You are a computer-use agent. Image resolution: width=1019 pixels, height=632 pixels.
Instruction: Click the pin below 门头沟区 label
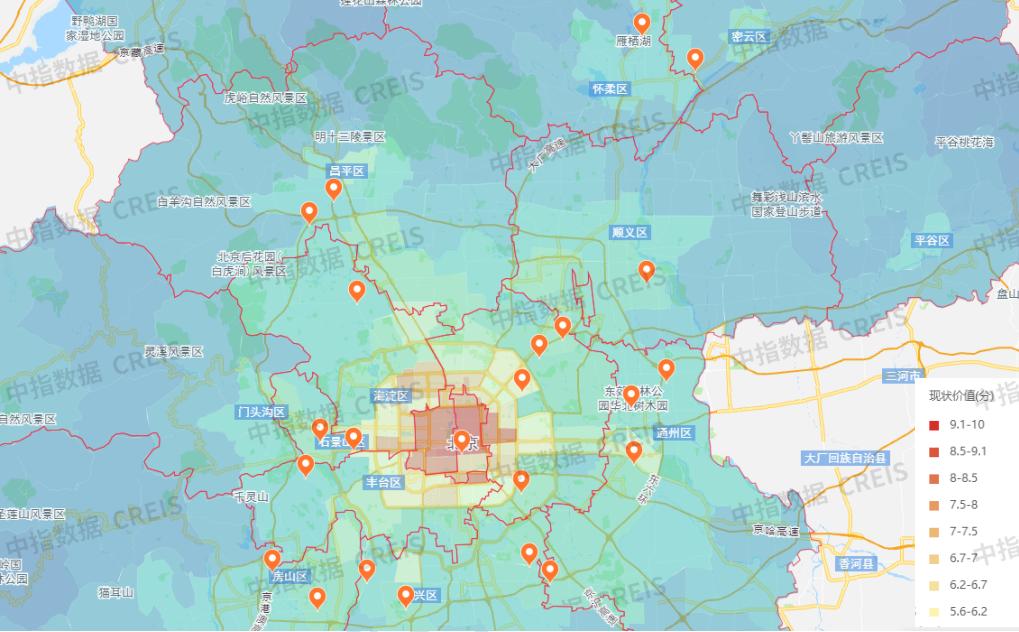coord(320,429)
